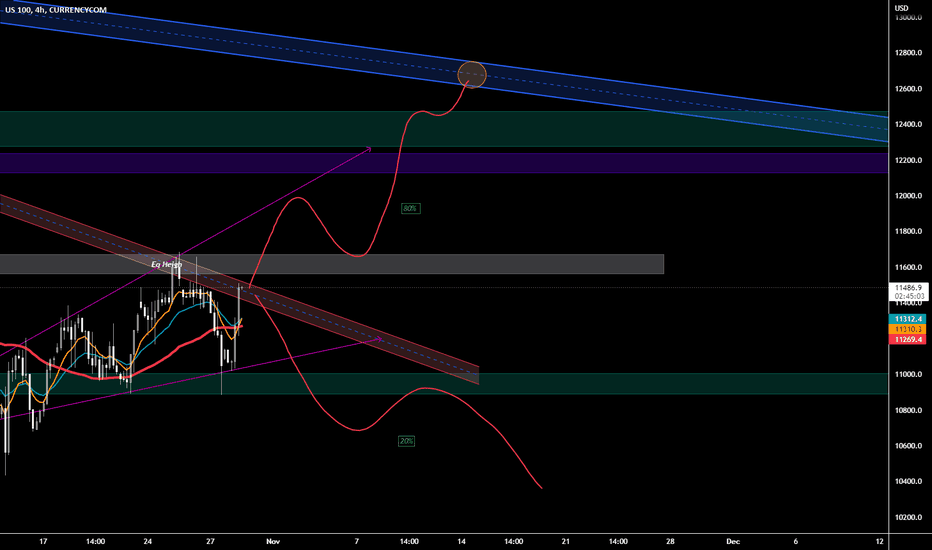Click the 12400.0 price axis label
Screen dimensions: 932x550
908,124
